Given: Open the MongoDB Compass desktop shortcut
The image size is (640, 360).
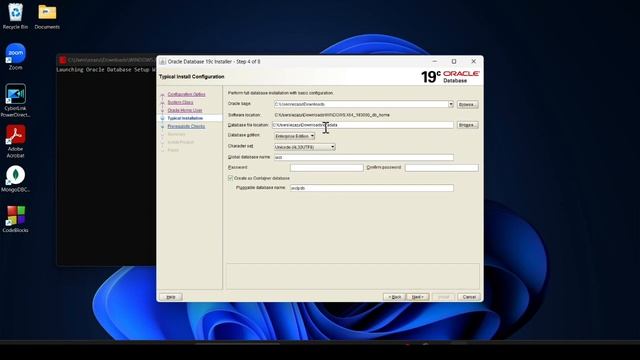Looking at the screenshot, I should pyautogui.click(x=16, y=179).
